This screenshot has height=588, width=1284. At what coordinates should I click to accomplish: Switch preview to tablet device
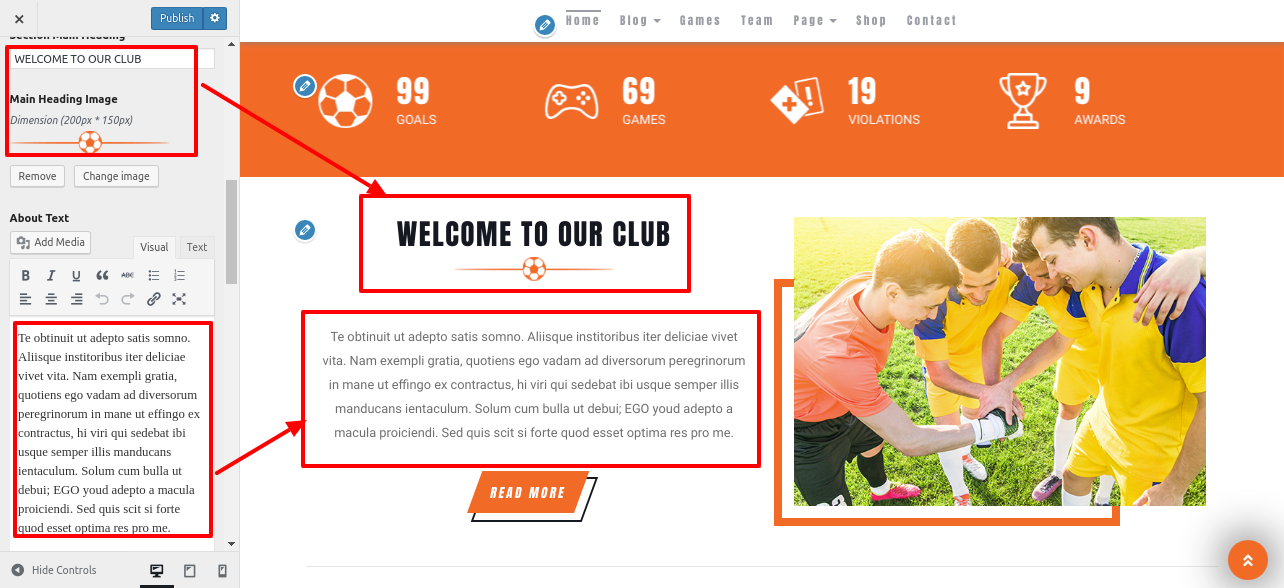(x=189, y=570)
